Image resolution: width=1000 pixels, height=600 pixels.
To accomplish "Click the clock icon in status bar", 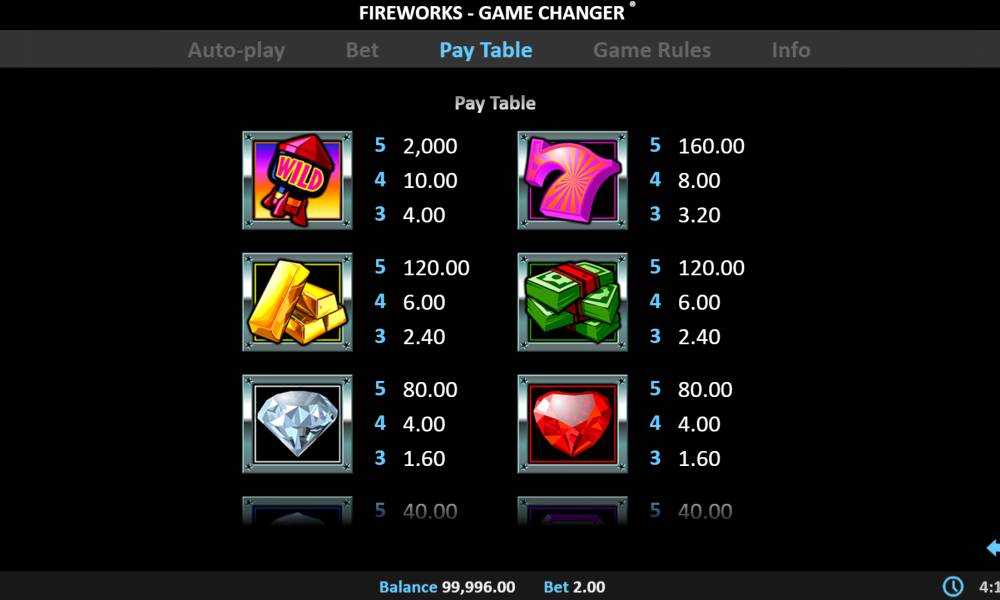I will 953,587.
